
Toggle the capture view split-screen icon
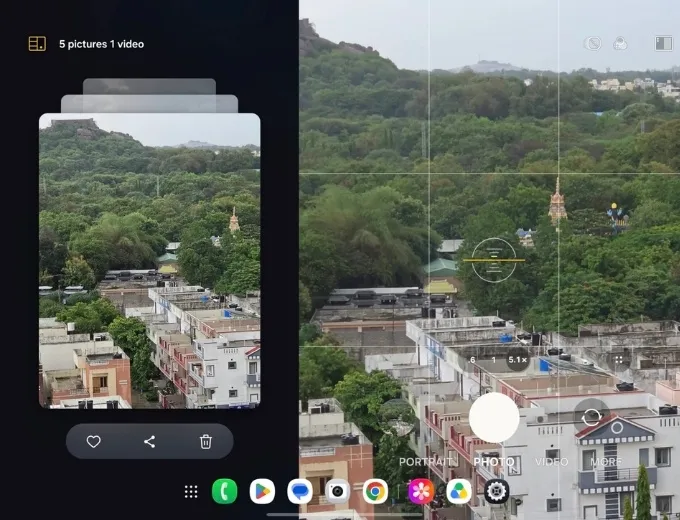(x=664, y=44)
